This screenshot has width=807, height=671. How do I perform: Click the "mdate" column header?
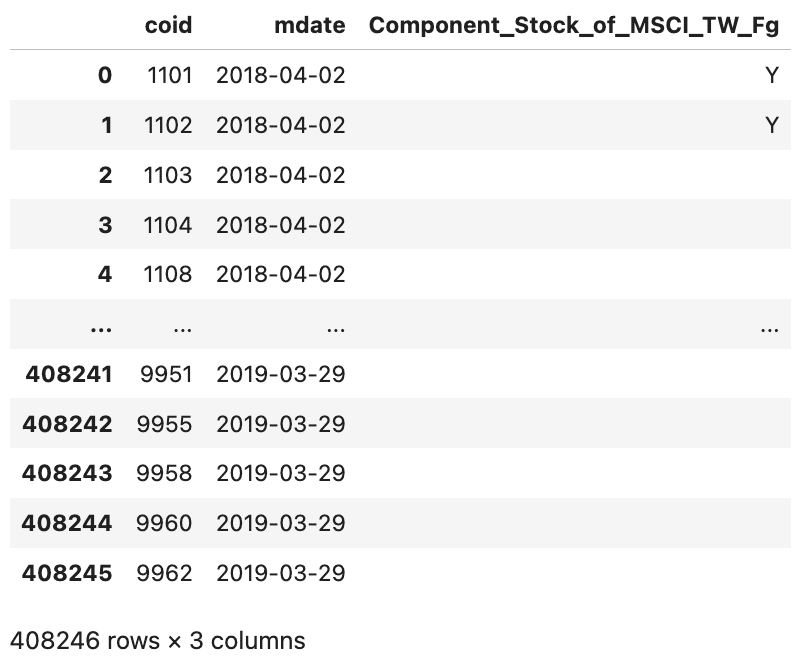[309, 26]
